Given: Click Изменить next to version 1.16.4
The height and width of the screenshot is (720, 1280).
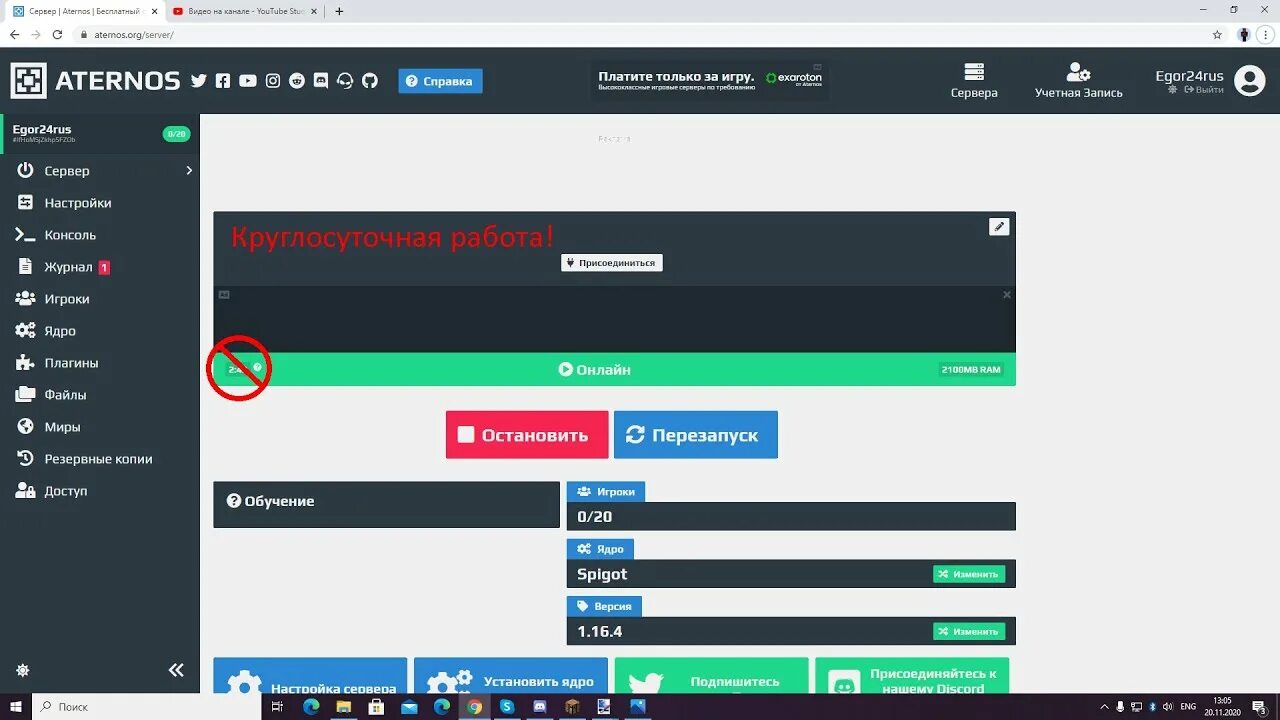Looking at the screenshot, I should pyautogui.click(x=969, y=631).
